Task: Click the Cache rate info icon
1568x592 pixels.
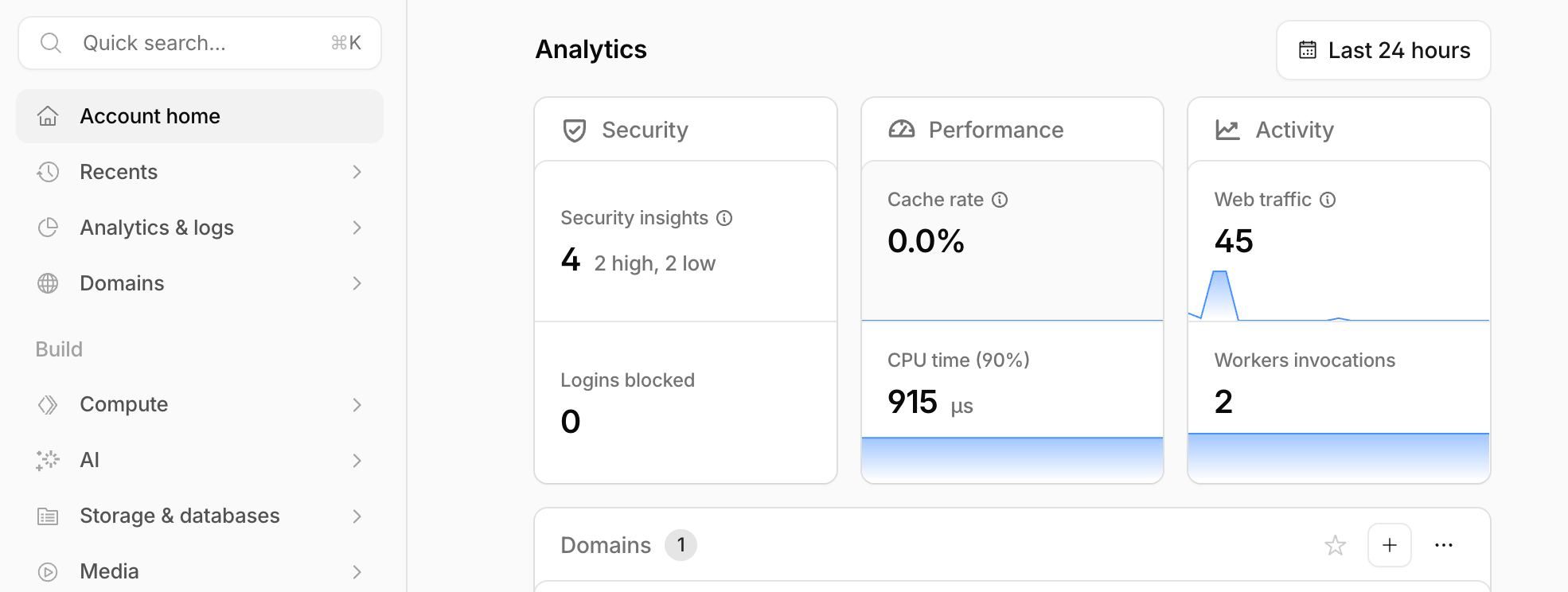Action: point(1000,200)
